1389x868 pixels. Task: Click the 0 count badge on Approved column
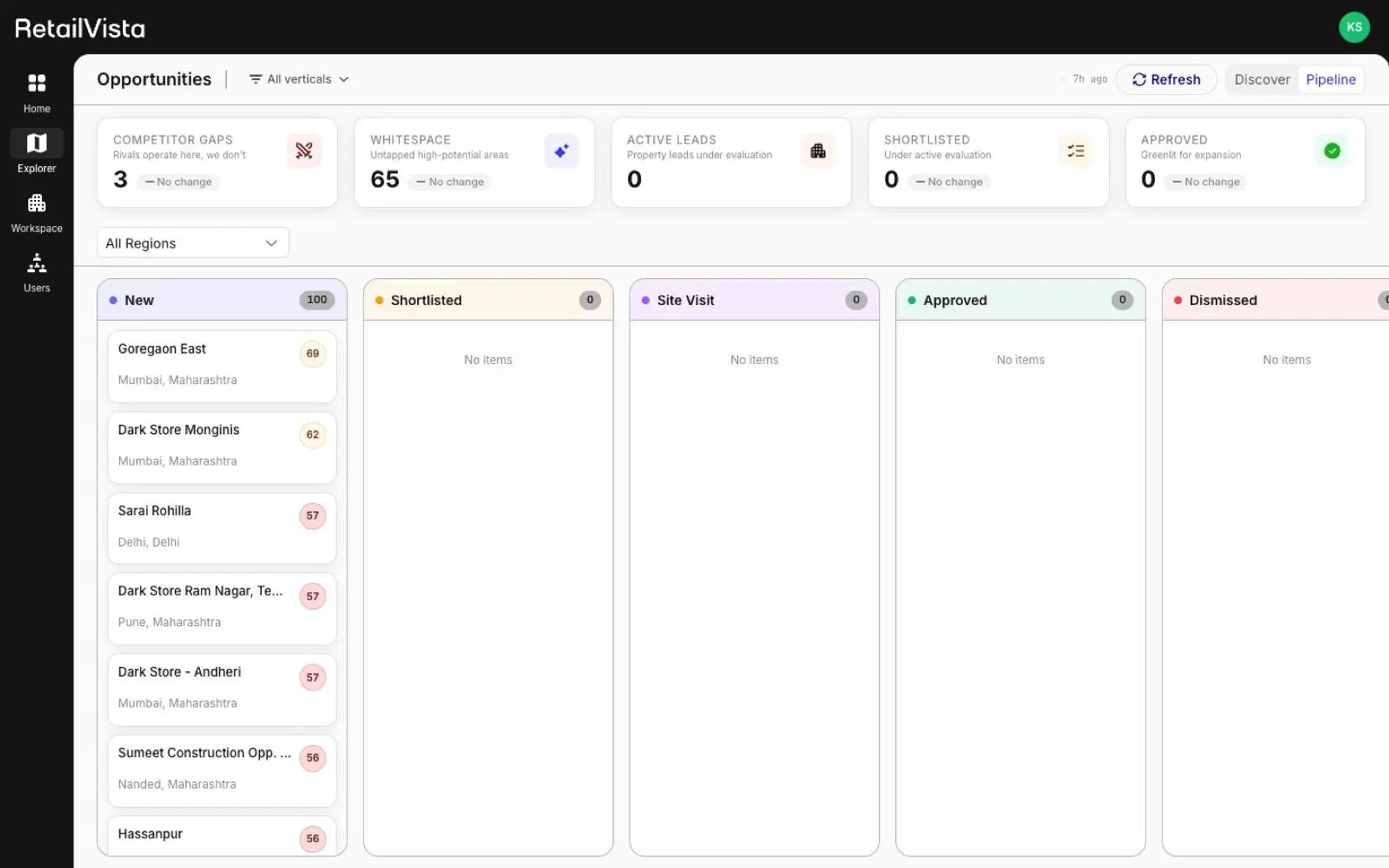pos(1122,300)
